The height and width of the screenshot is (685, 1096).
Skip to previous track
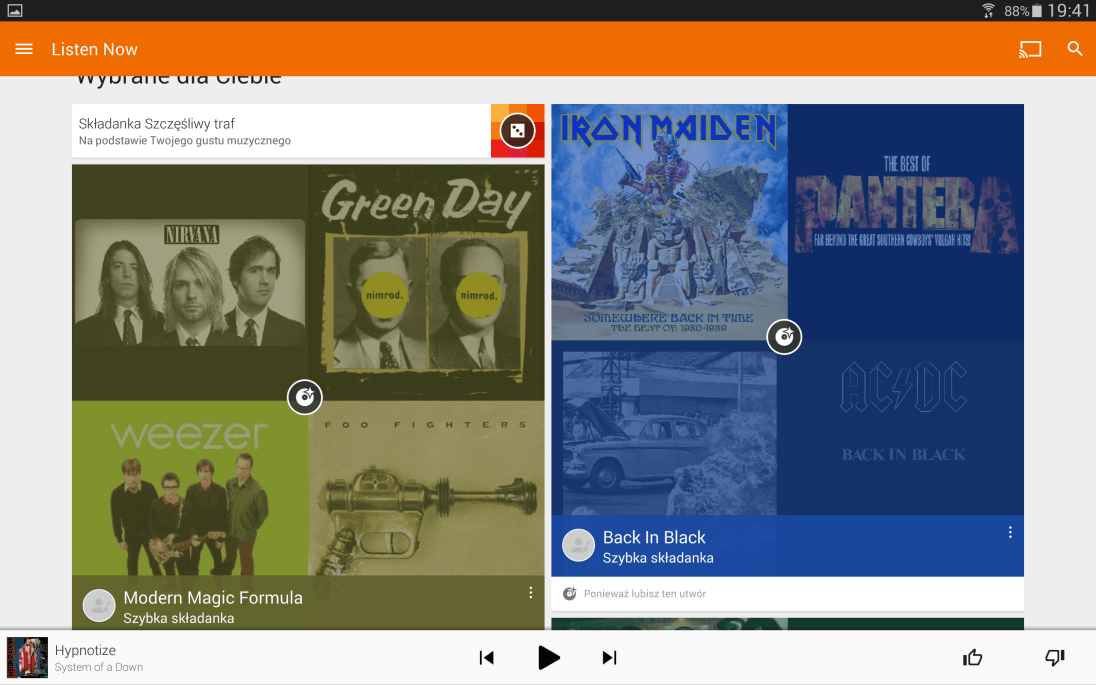click(x=486, y=658)
